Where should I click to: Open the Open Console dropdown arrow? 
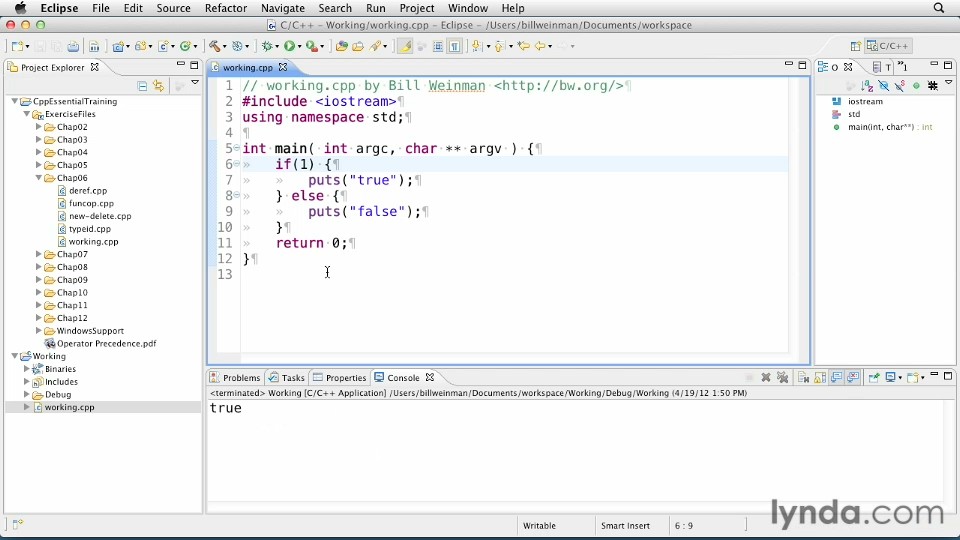922,378
